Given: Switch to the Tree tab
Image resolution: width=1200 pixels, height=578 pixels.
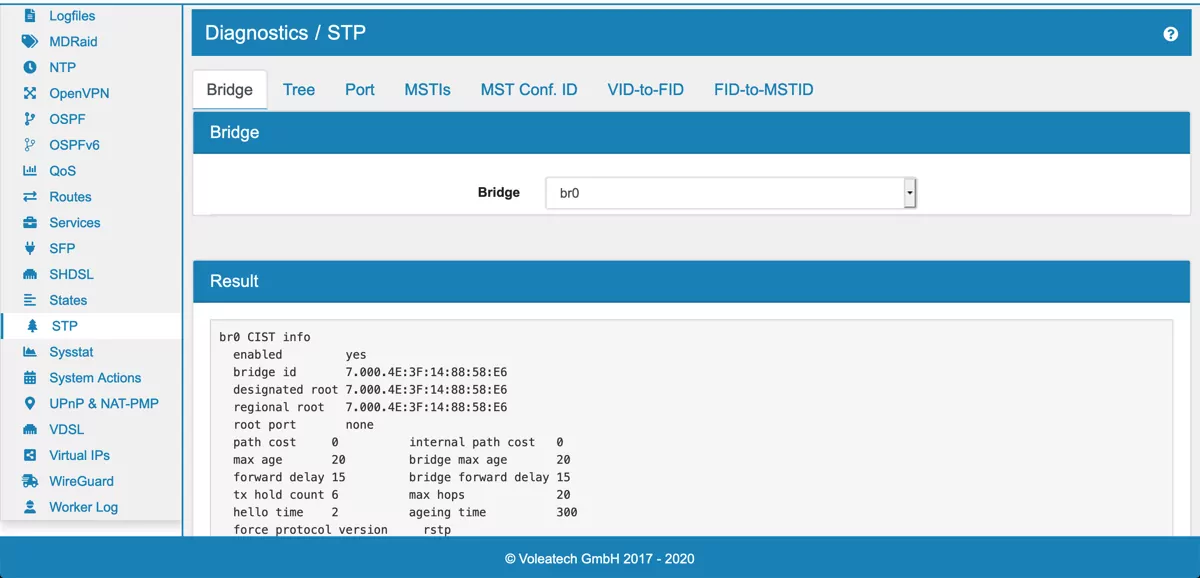Looking at the screenshot, I should (x=299, y=89).
